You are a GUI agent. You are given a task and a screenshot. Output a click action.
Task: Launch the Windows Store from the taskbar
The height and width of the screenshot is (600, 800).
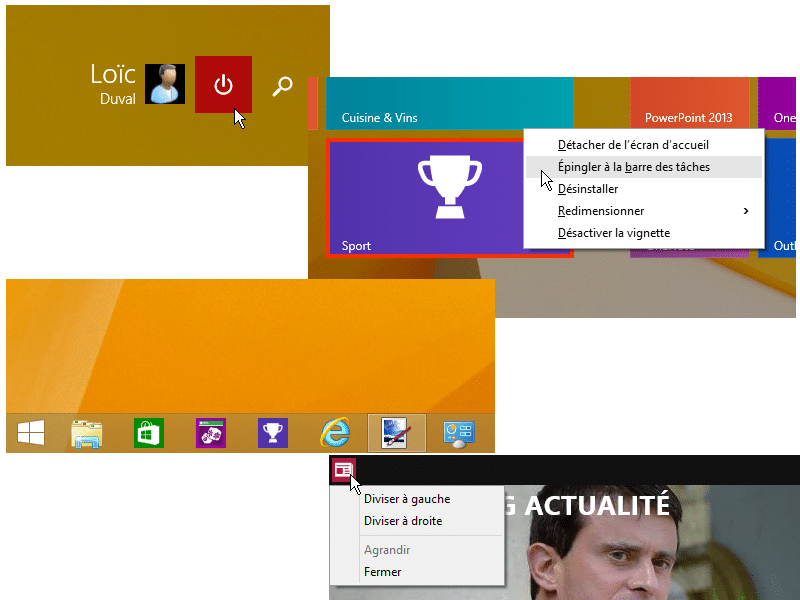click(148, 433)
